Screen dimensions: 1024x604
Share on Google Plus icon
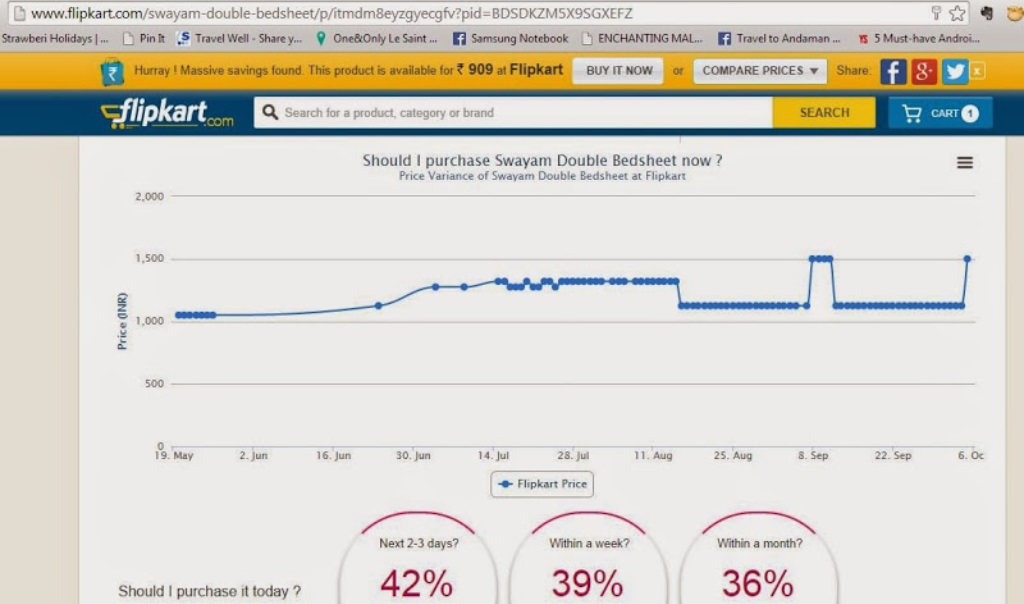[x=923, y=71]
